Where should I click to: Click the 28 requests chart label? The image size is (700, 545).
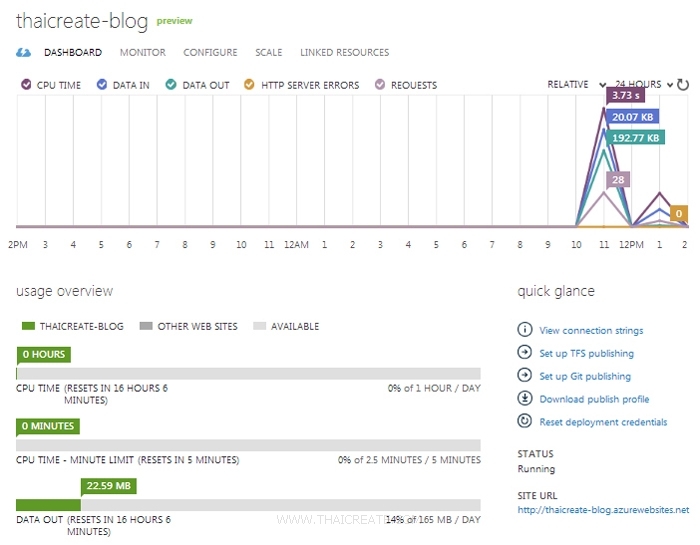point(618,179)
